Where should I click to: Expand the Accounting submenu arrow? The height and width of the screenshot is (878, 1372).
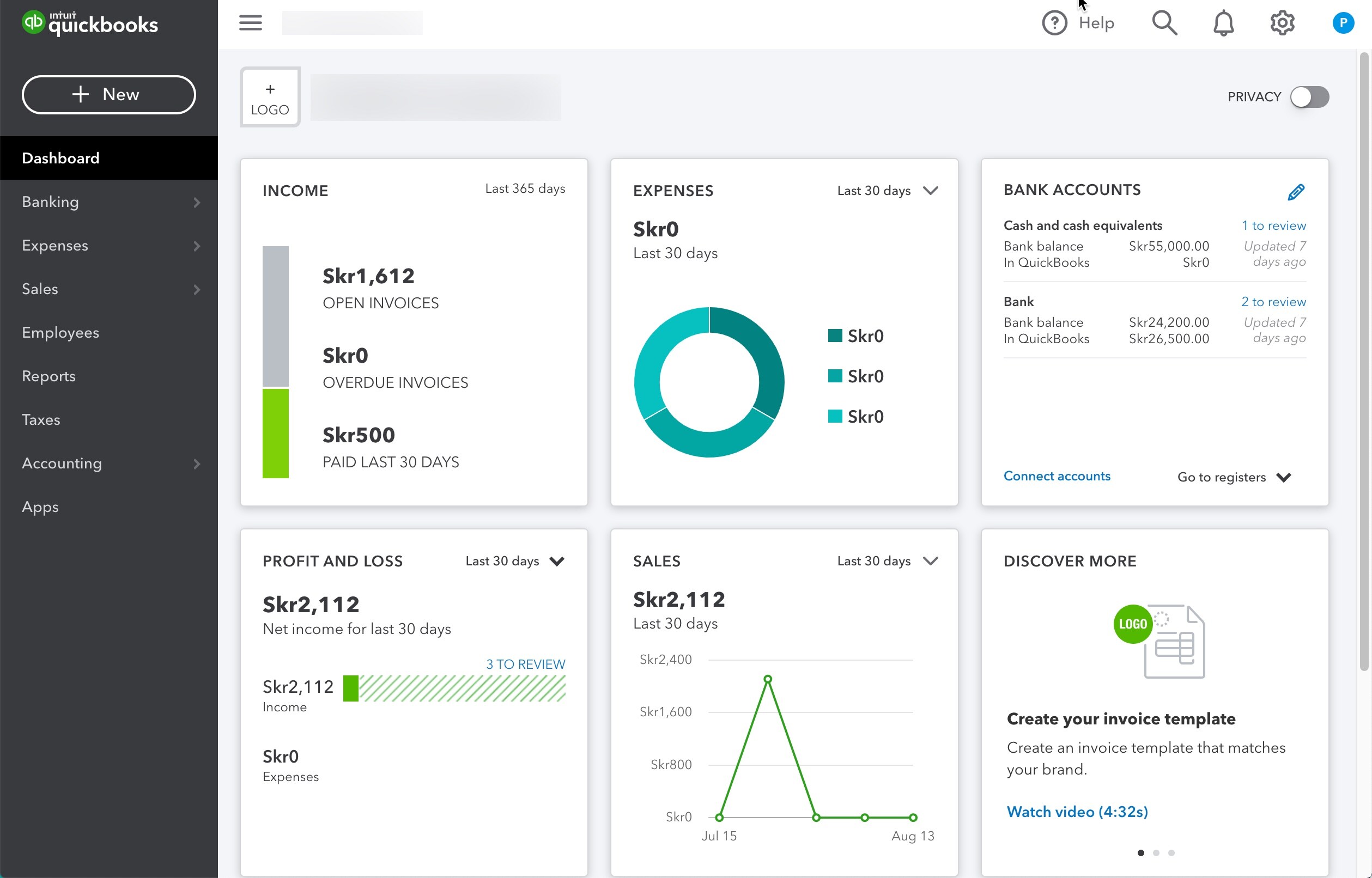click(x=197, y=464)
